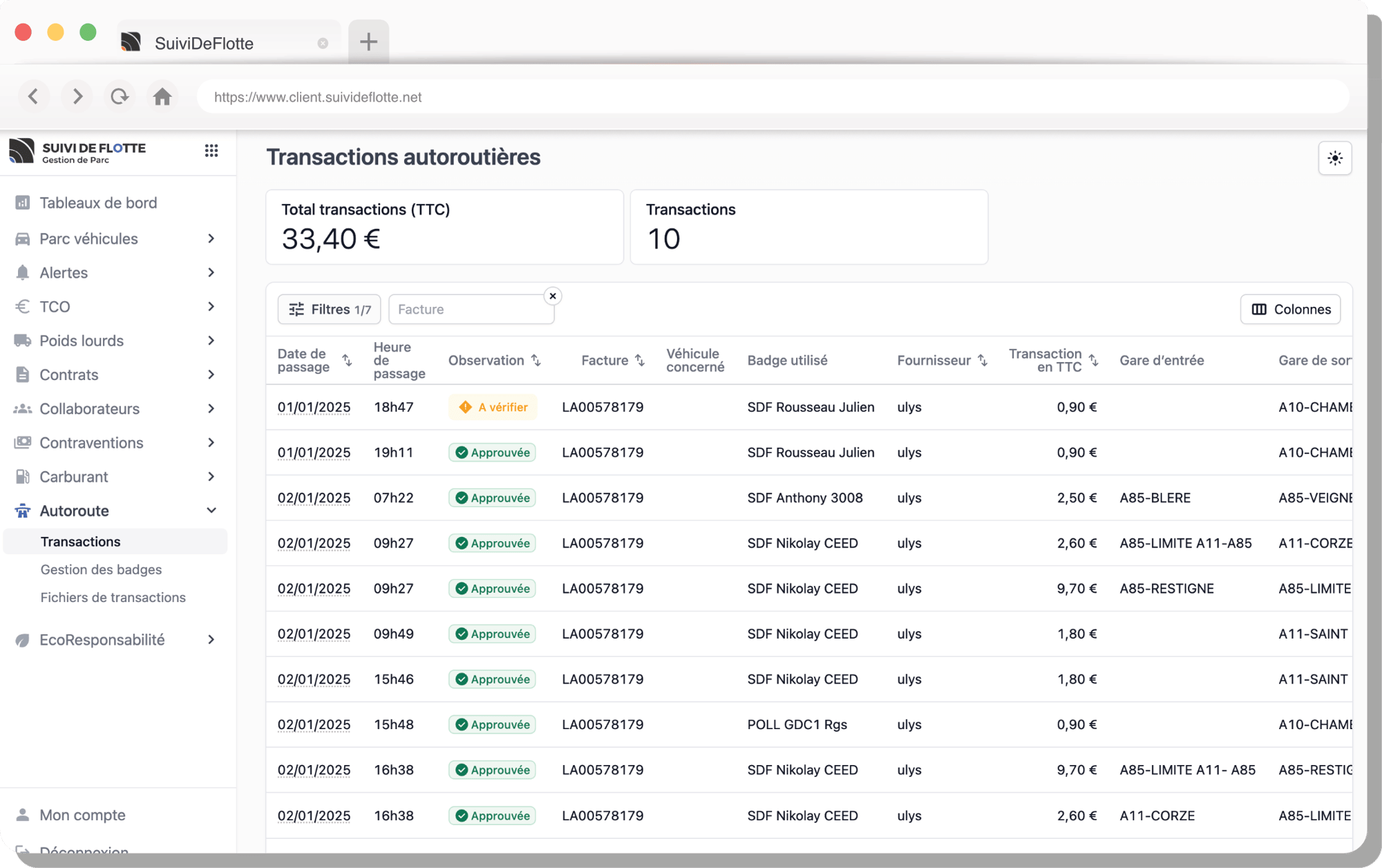Sort by Facture column

click(x=639, y=360)
